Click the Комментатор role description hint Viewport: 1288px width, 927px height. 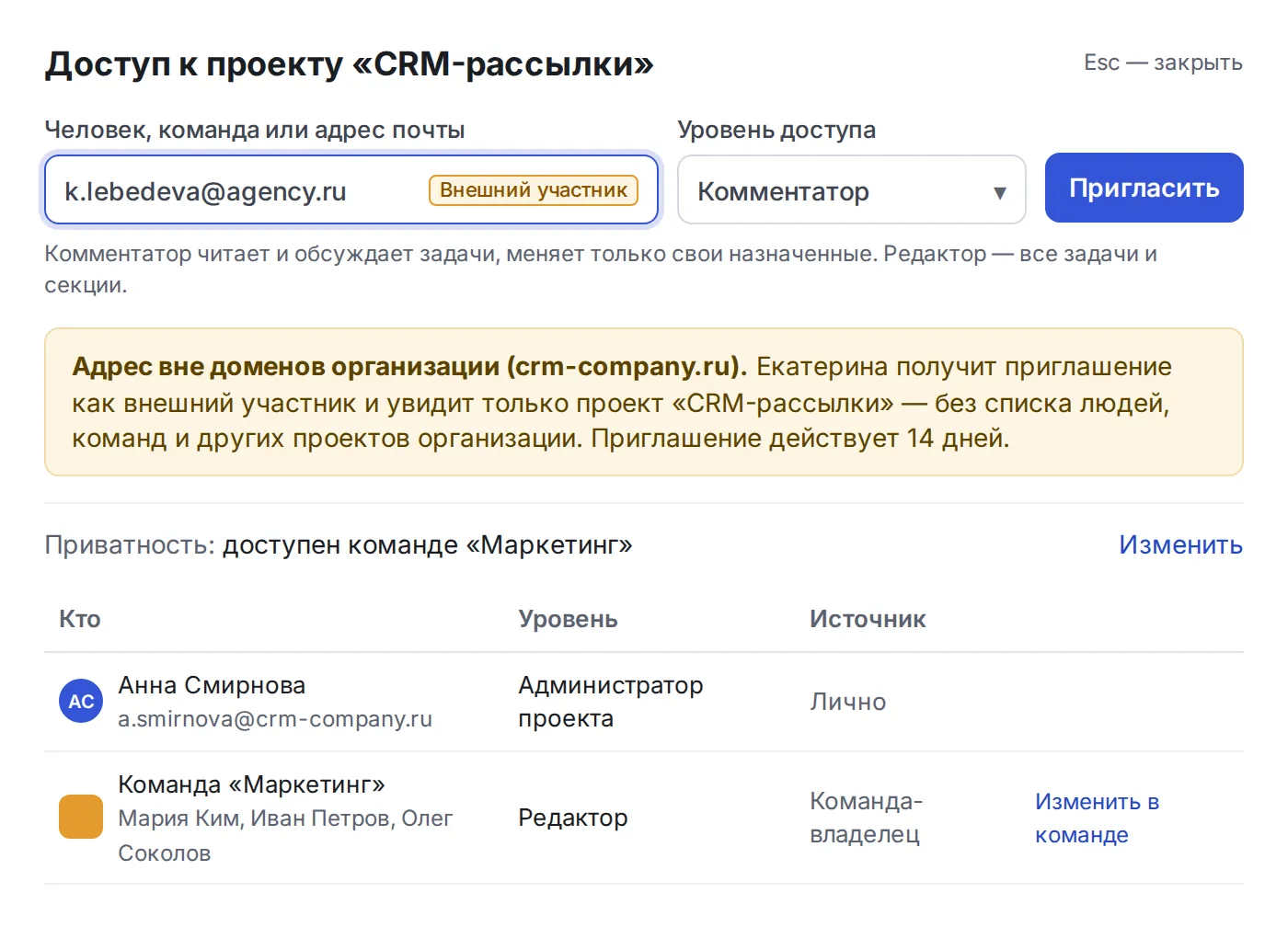(x=601, y=269)
